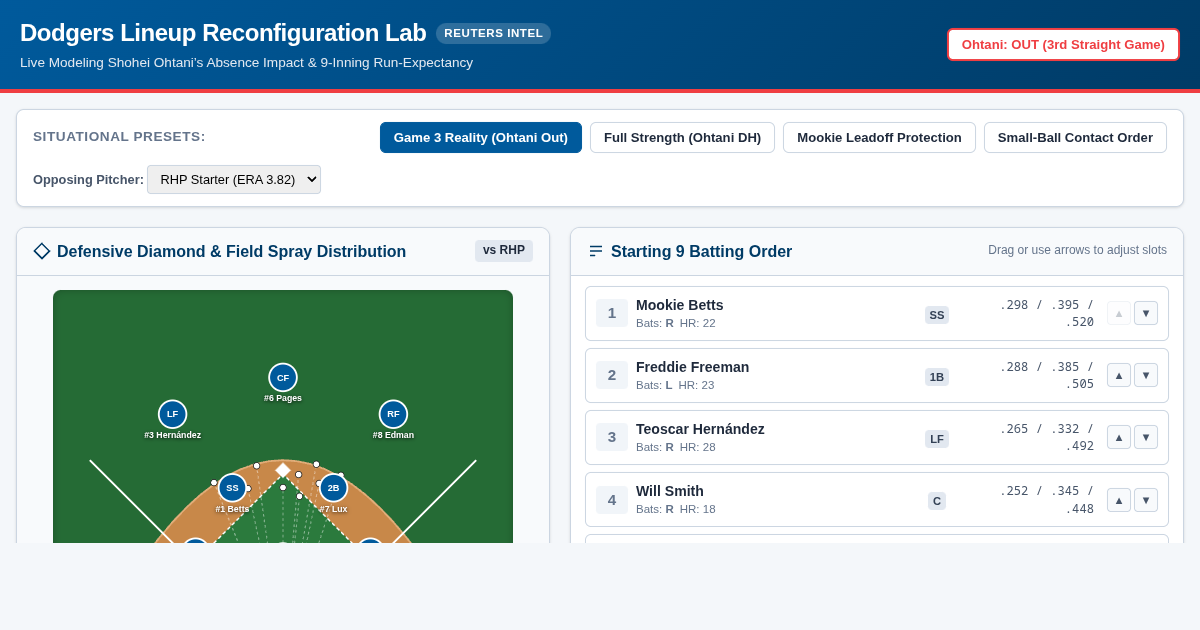This screenshot has height=630, width=1200.
Task: Select the RF marker for Edman
Action: (x=393, y=414)
